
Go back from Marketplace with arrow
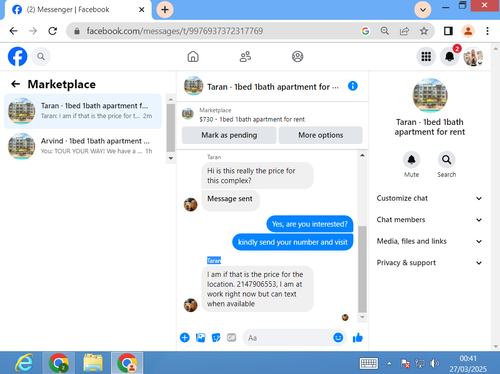[16, 84]
